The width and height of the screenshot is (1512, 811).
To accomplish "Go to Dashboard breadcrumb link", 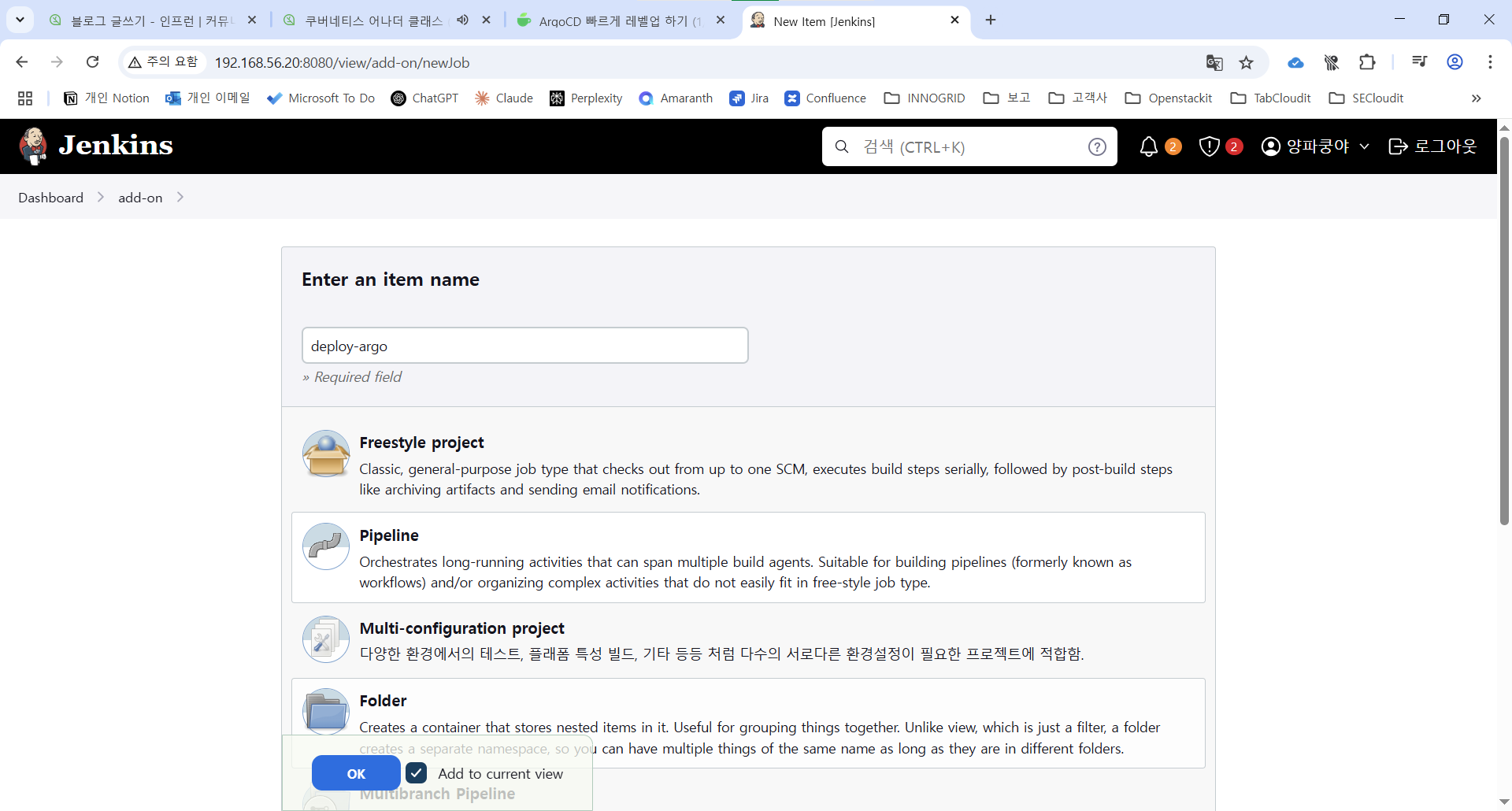I will pos(51,198).
